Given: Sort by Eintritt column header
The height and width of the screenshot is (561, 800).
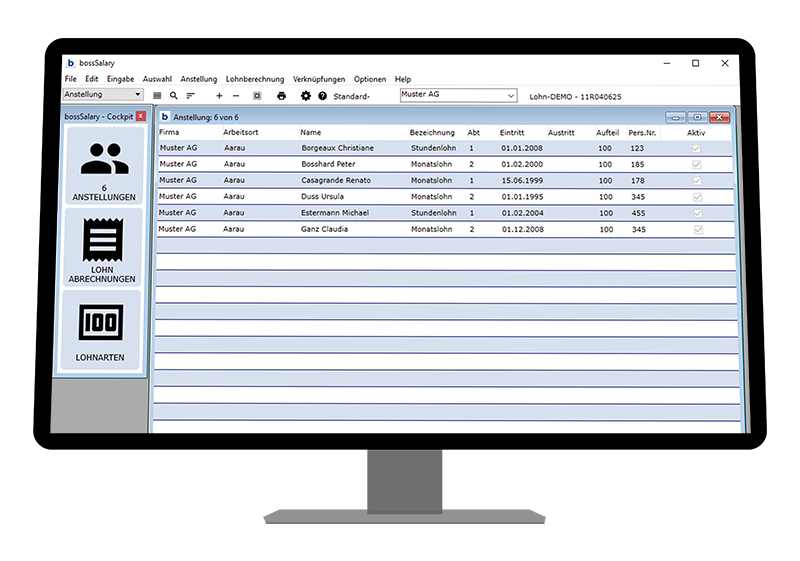Looking at the screenshot, I should click(x=512, y=133).
